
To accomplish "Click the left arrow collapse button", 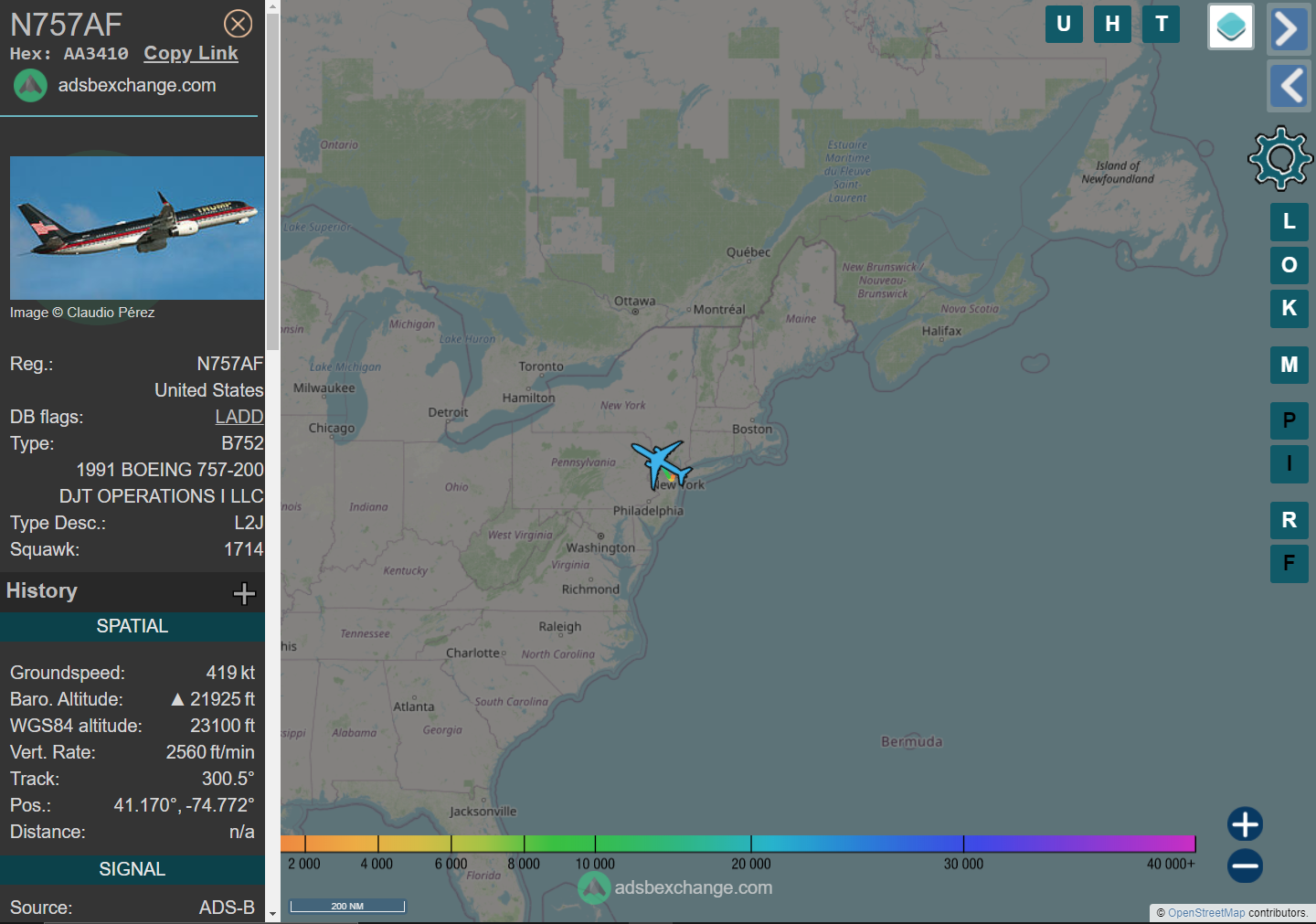I will pos(1289,87).
